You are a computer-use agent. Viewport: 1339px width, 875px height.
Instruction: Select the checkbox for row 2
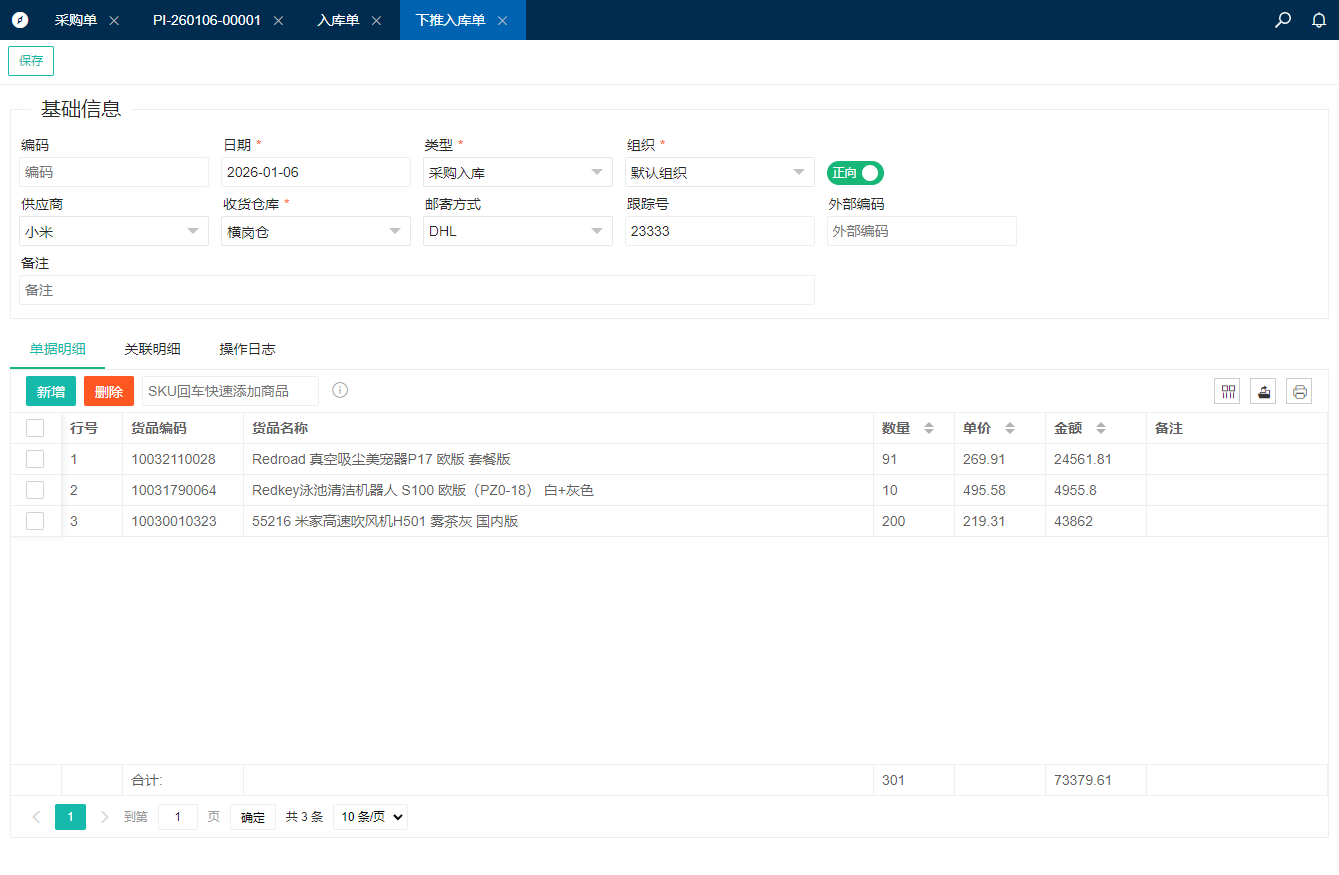35,490
